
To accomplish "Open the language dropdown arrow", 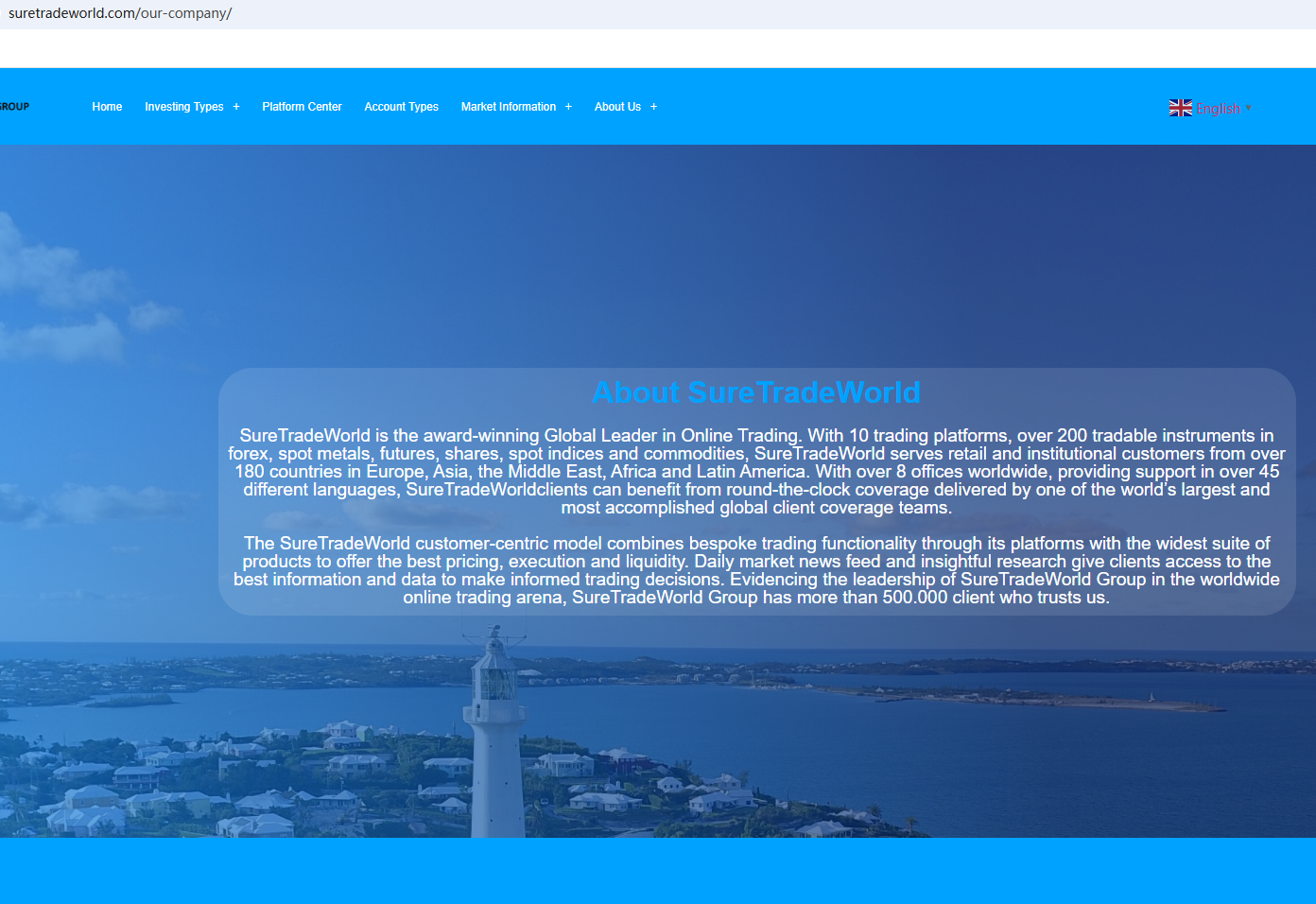I will [1249, 108].
